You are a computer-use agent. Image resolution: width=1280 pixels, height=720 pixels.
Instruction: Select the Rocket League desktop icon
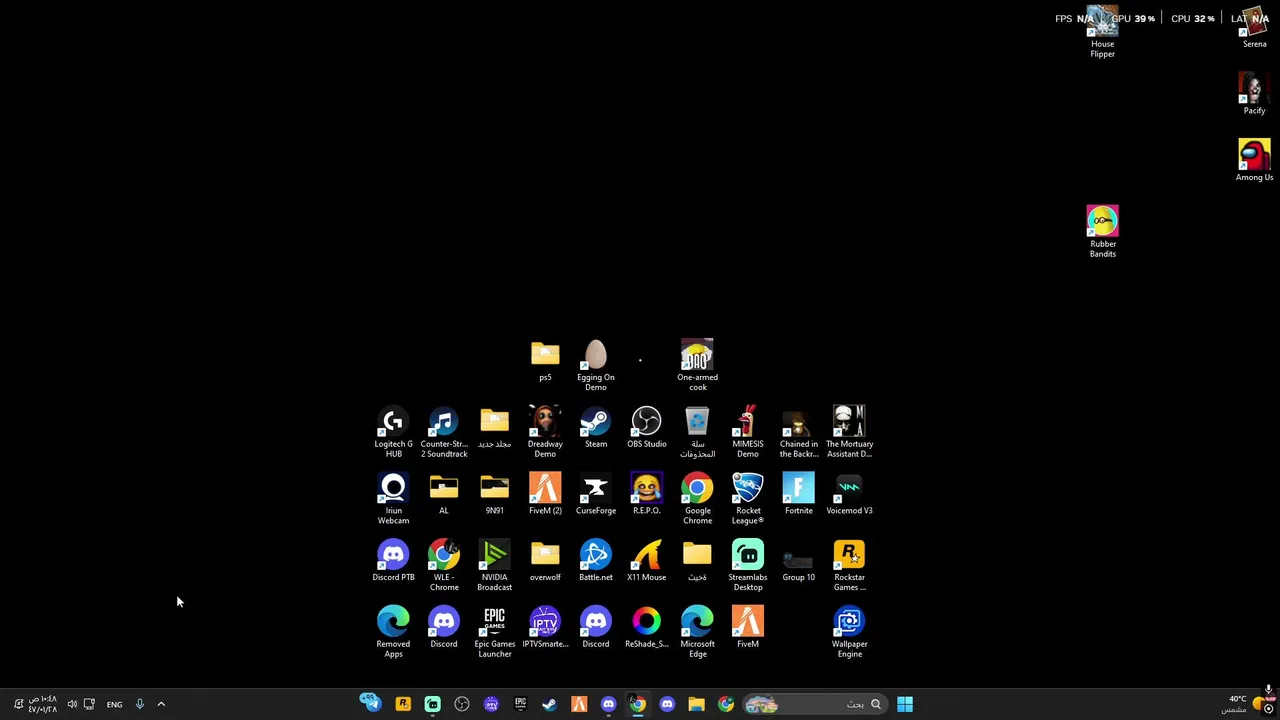[x=748, y=500]
